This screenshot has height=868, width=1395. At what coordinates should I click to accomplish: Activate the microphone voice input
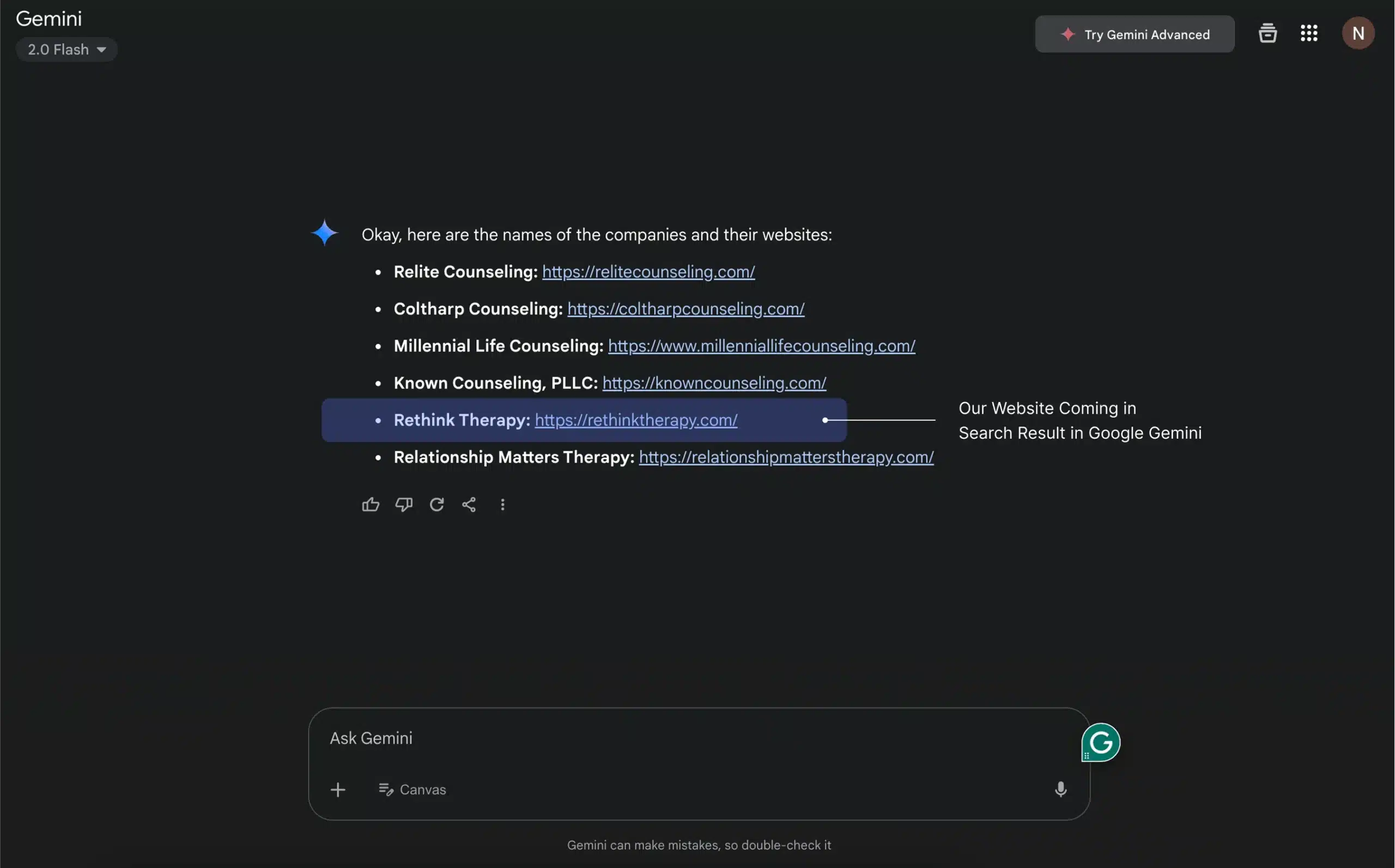tap(1060, 790)
